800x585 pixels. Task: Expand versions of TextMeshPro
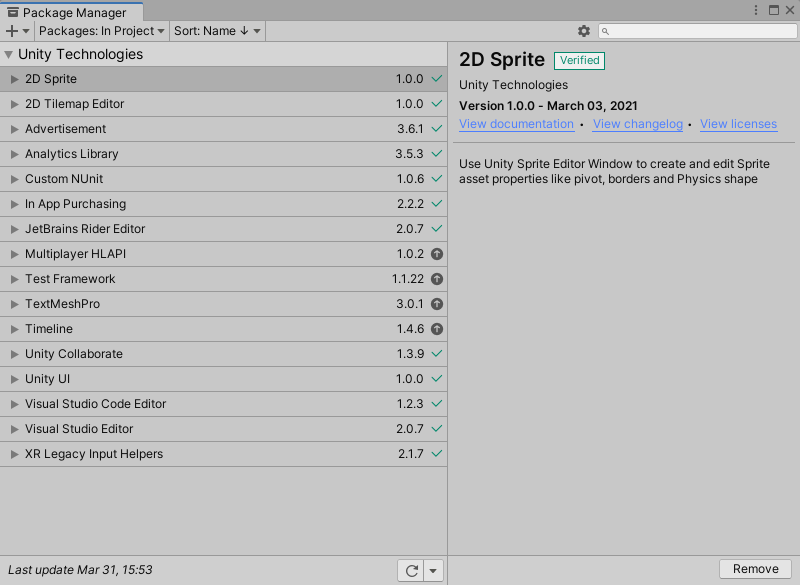click(15, 304)
